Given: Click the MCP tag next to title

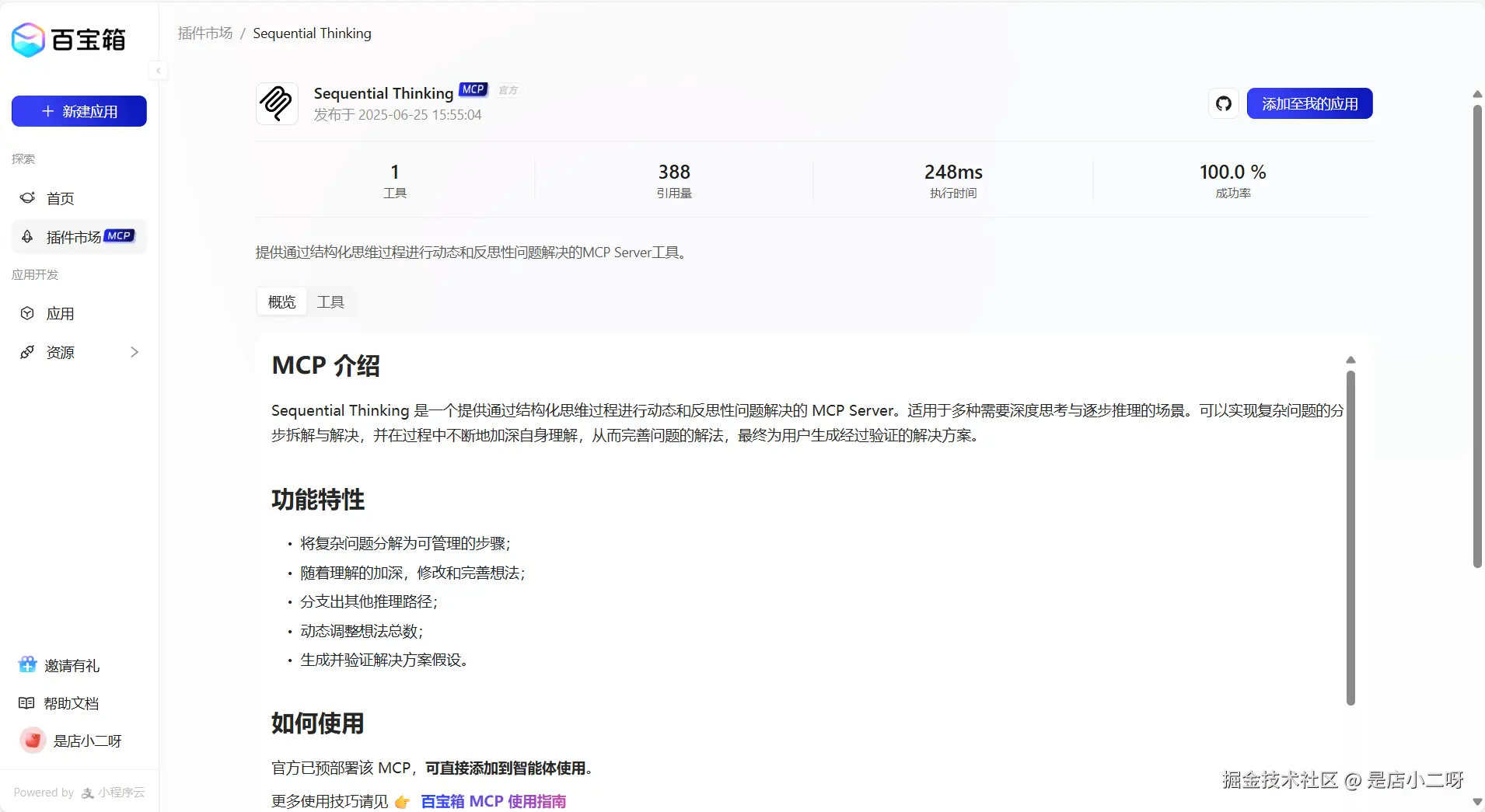Looking at the screenshot, I should pos(473,89).
